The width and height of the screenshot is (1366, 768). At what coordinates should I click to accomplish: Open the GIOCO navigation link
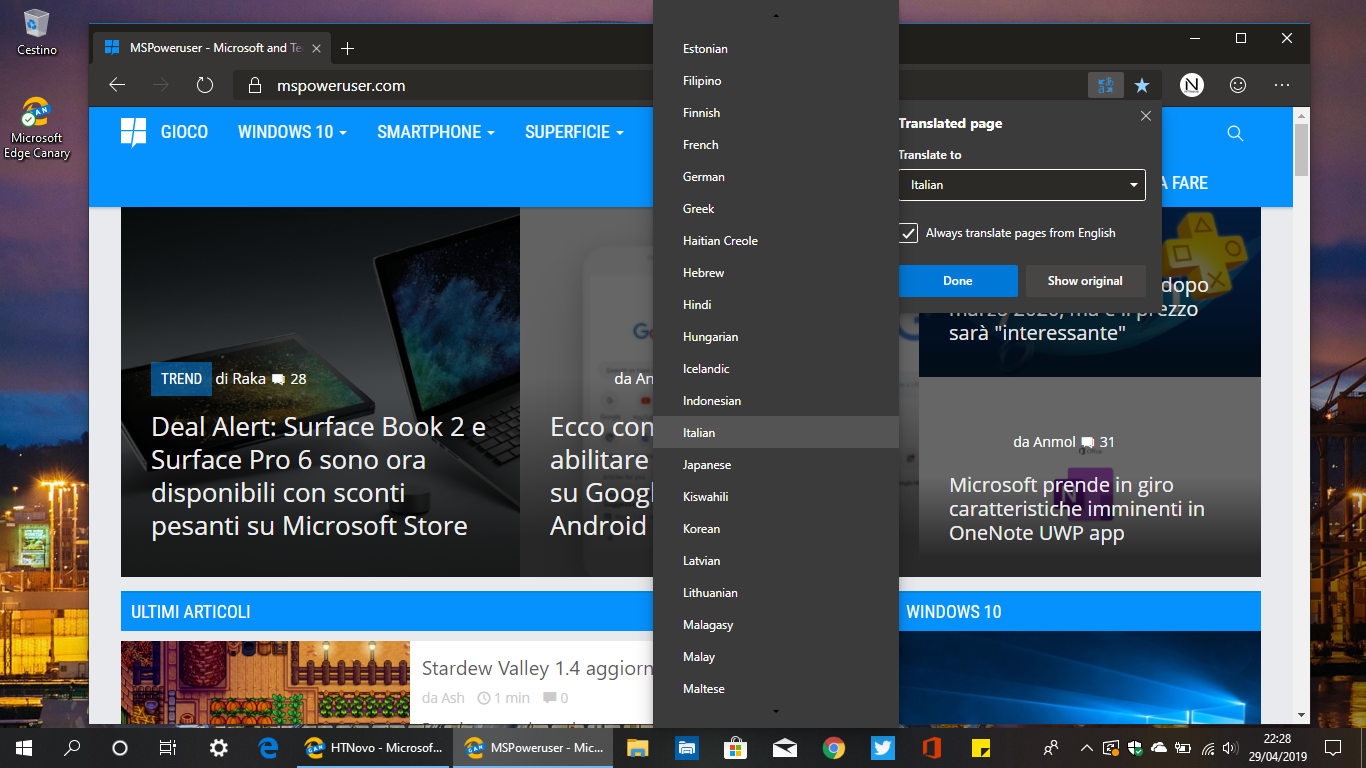184,132
